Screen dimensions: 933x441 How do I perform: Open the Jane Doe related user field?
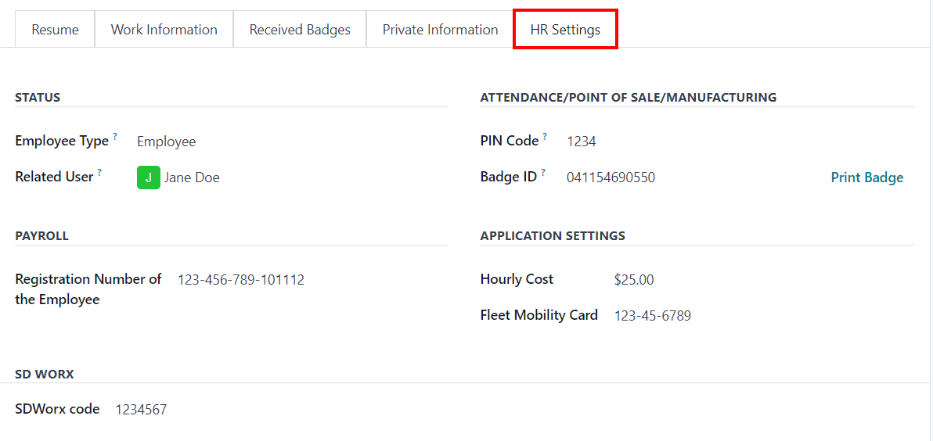tap(192, 178)
